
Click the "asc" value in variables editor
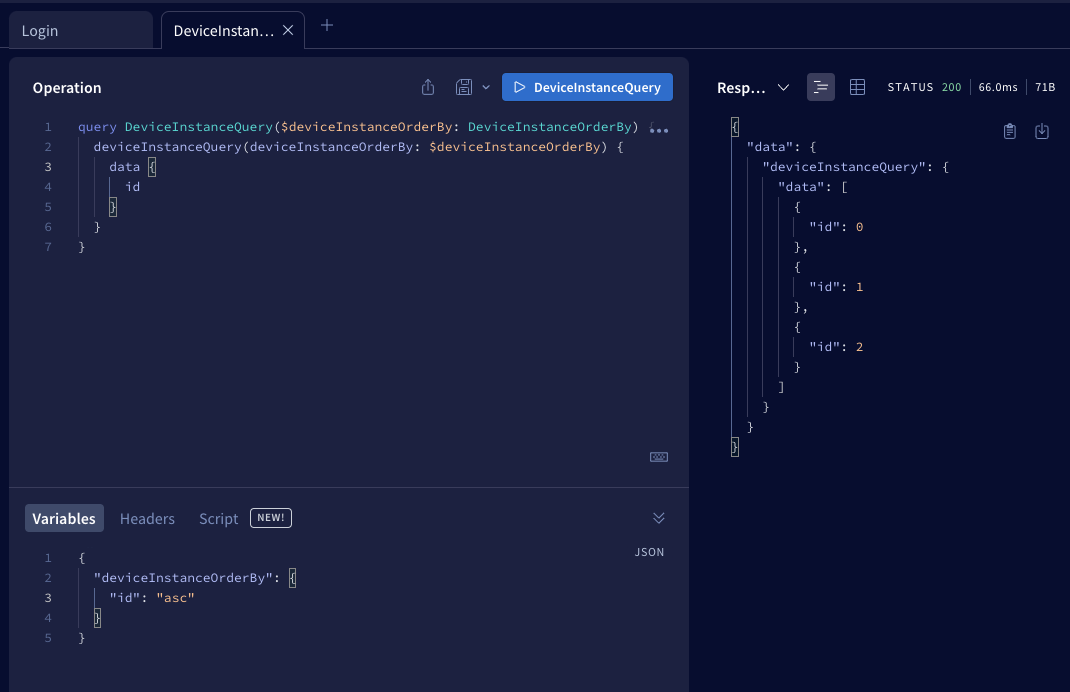(175, 598)
